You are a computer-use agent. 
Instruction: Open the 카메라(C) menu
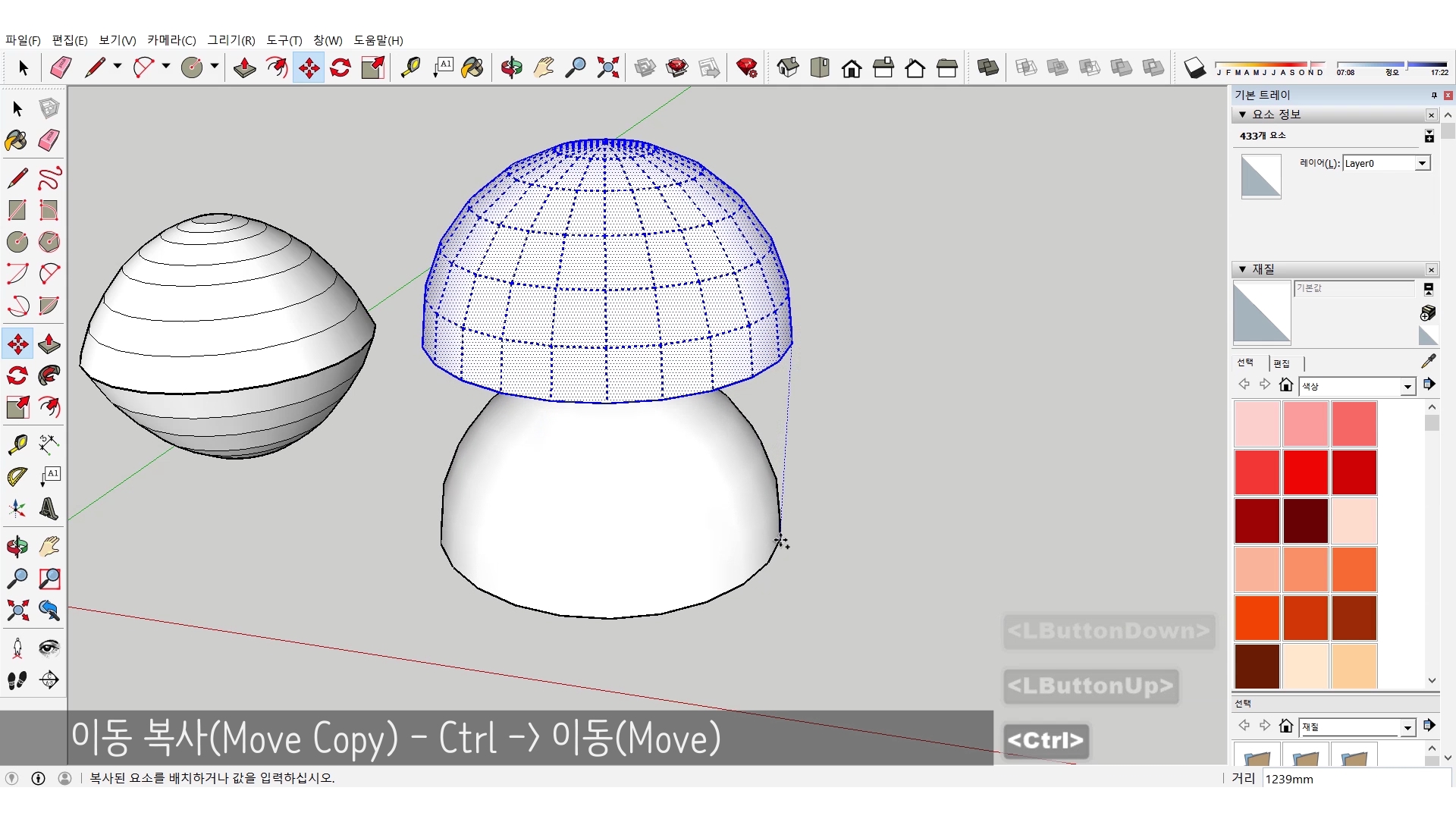[x=171, y=40]
